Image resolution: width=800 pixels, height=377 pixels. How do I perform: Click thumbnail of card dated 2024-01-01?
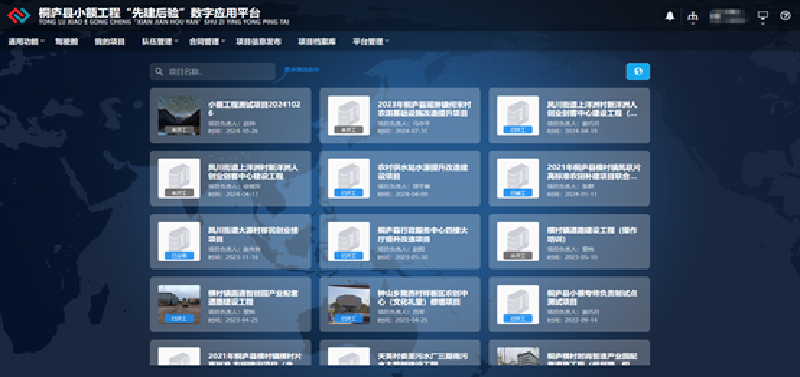tap(518, 179)
